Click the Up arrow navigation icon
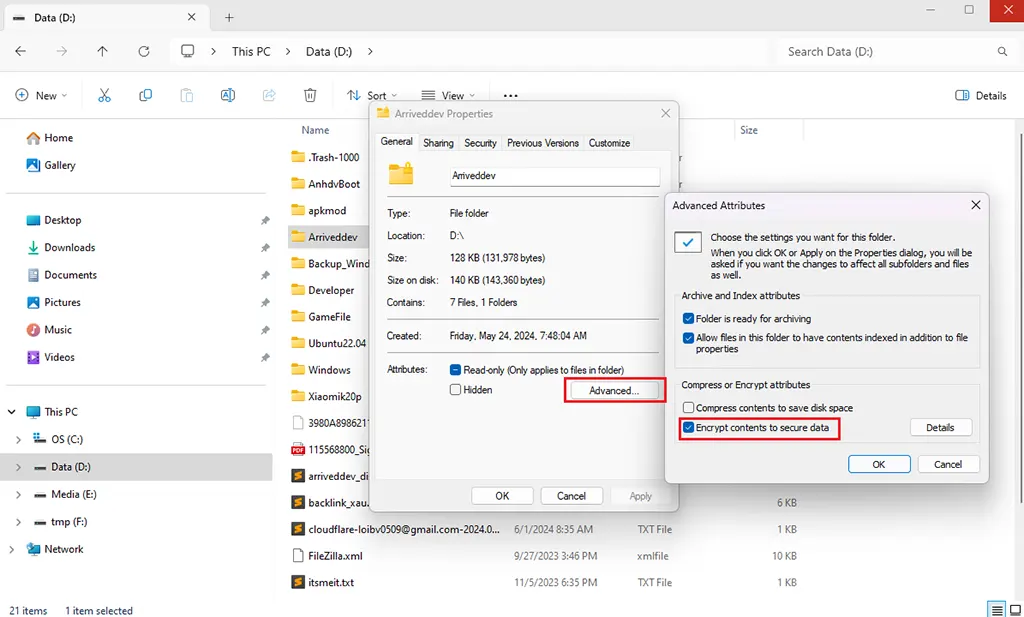This screenshot has height=617, width=1024. 103,51
